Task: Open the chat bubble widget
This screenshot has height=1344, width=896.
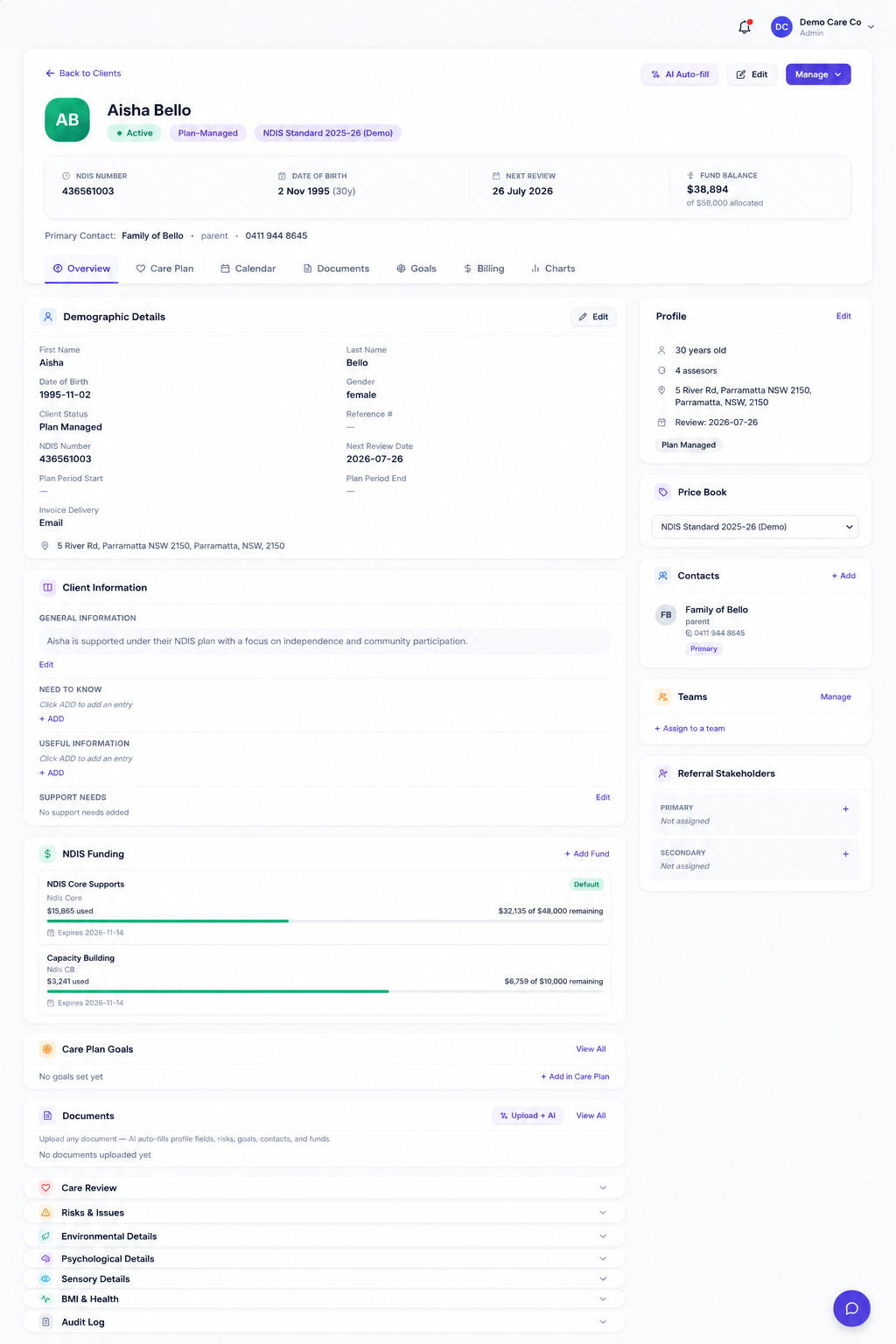Action: (x=851, y=1308)
